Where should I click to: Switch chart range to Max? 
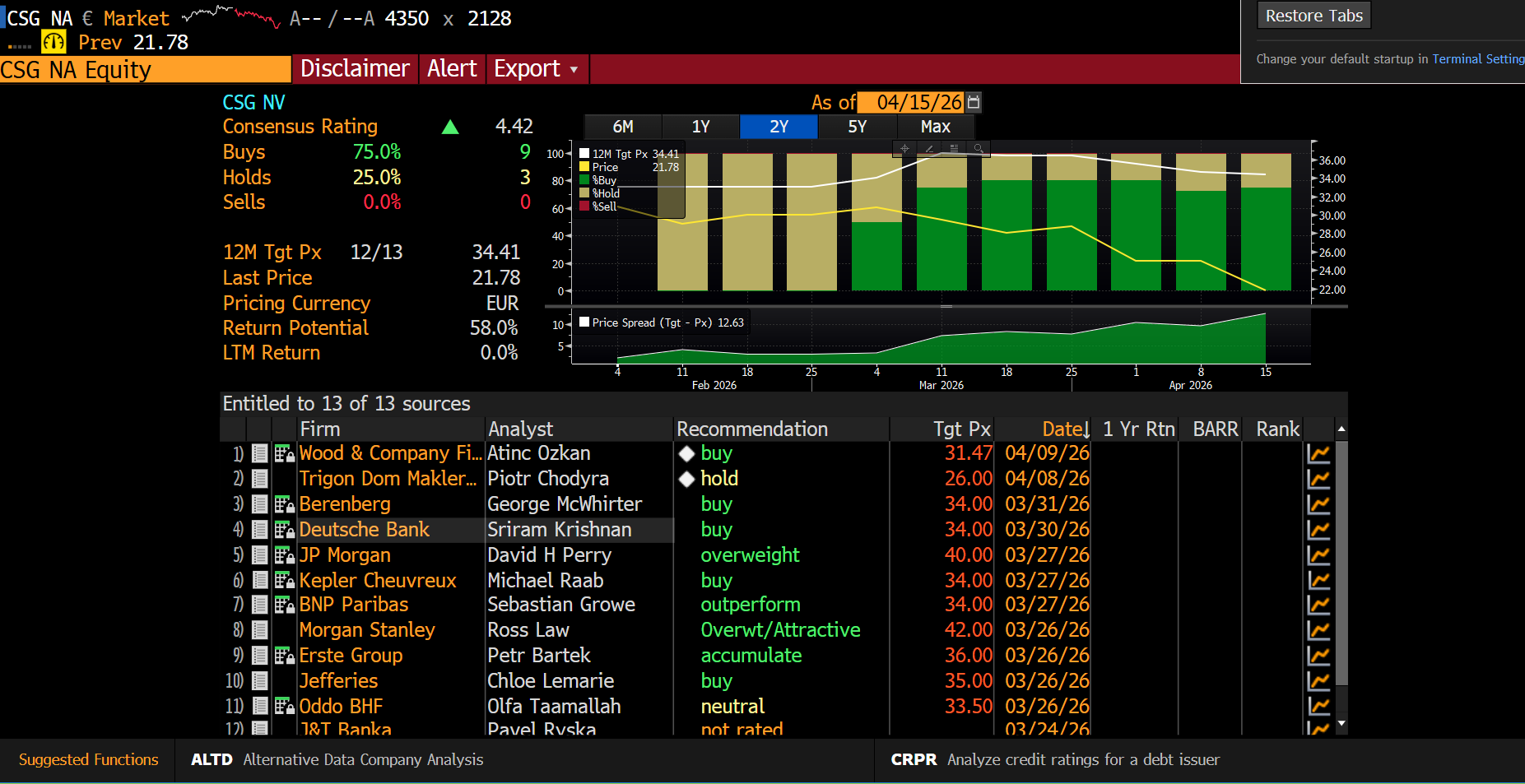[x=936, y=127]
